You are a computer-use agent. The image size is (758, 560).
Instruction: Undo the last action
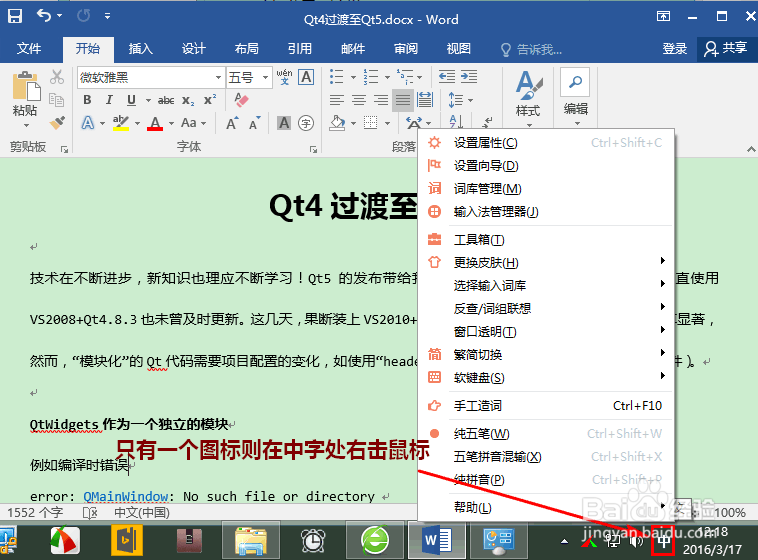pyautogui.click(x=44, y=16)
